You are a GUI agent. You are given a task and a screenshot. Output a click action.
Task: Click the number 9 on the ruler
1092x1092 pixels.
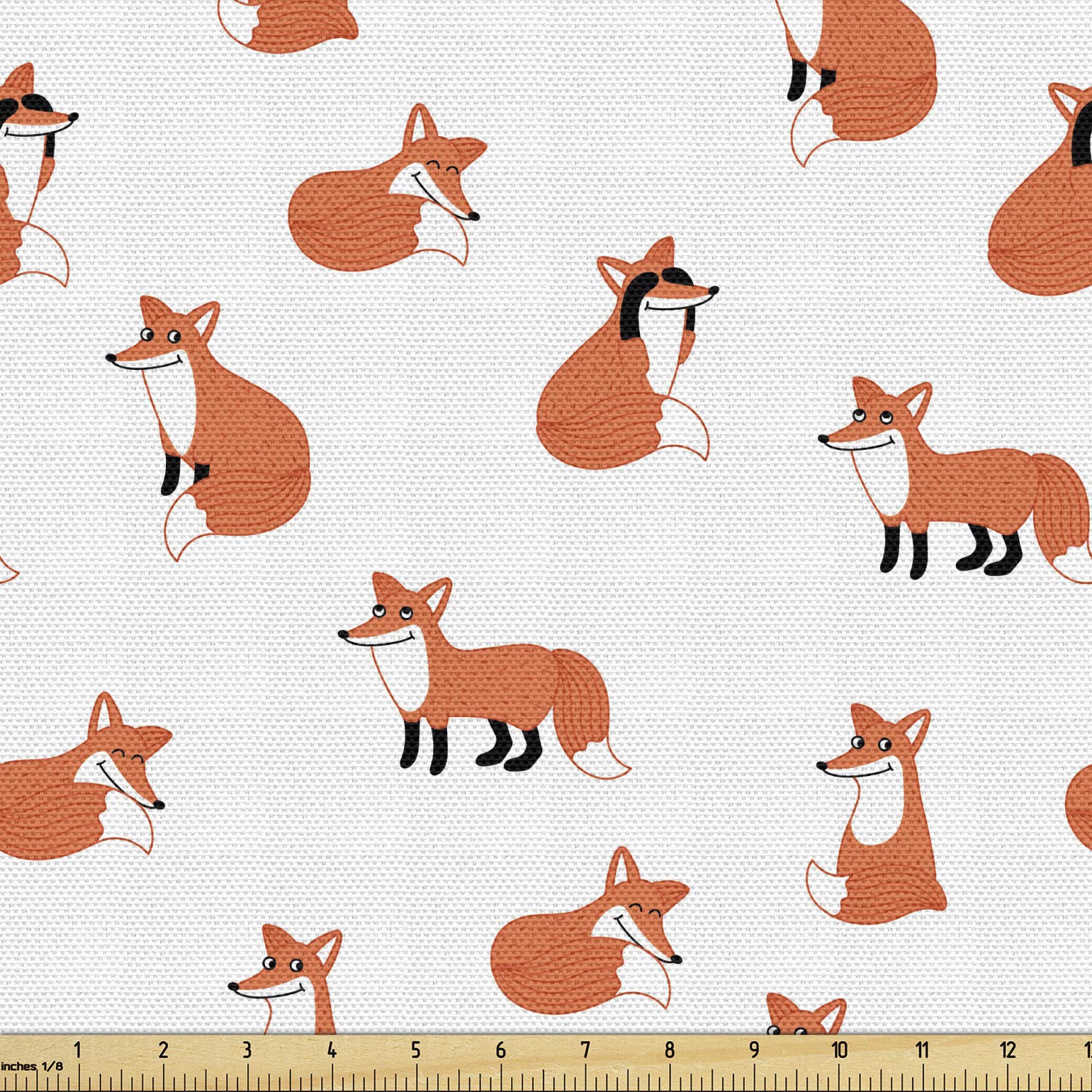[x=754, y=1050]
